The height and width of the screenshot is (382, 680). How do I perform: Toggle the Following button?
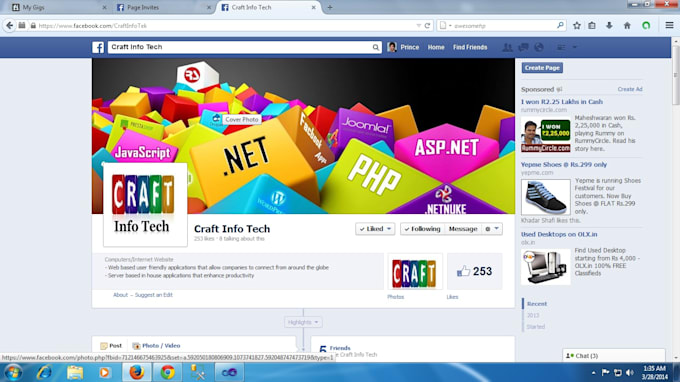422,229
